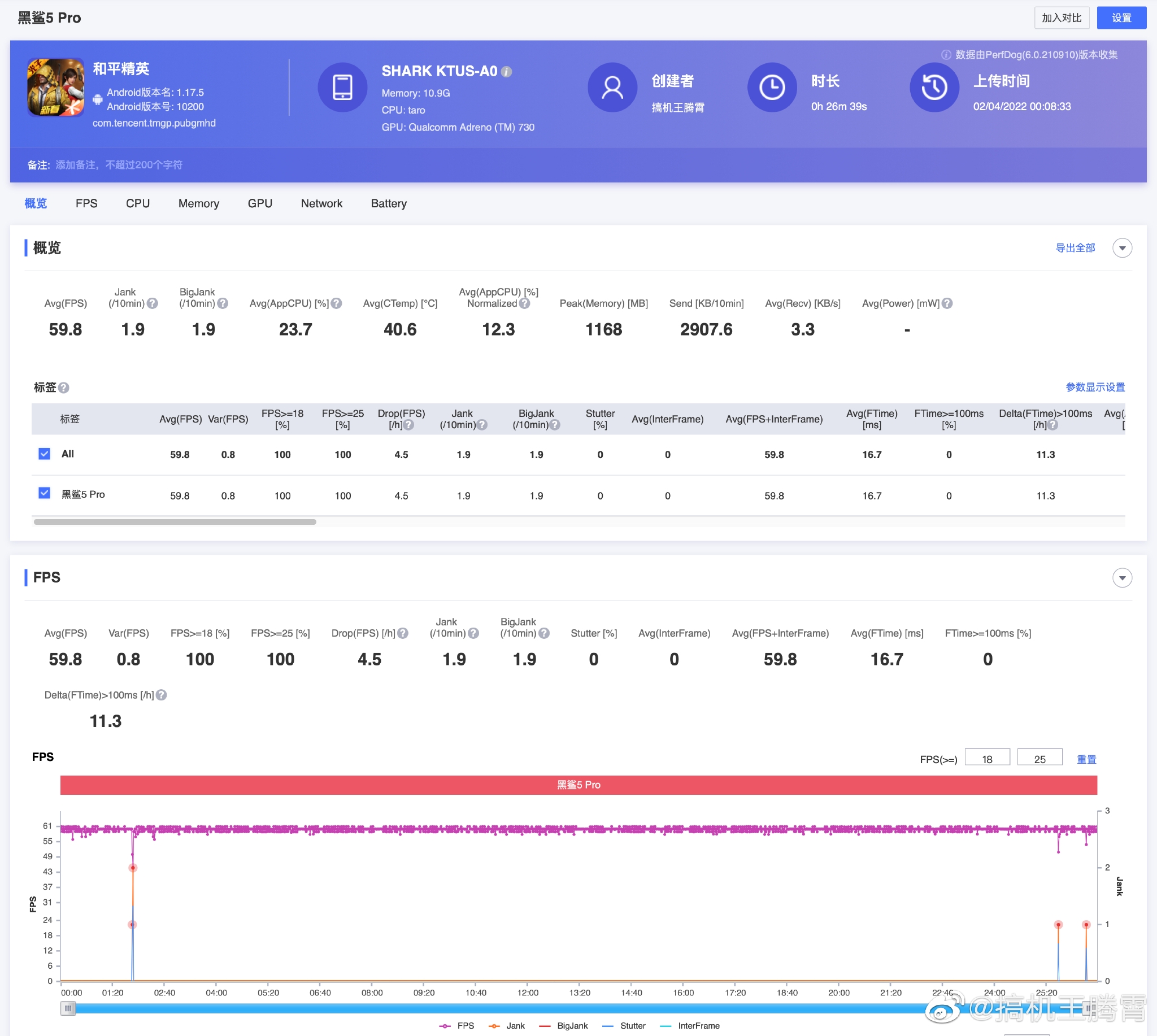Click help icon in Delta(FTime)>100ms column header
This screenshot has width=1157, height=1036.
(1053, 425)
